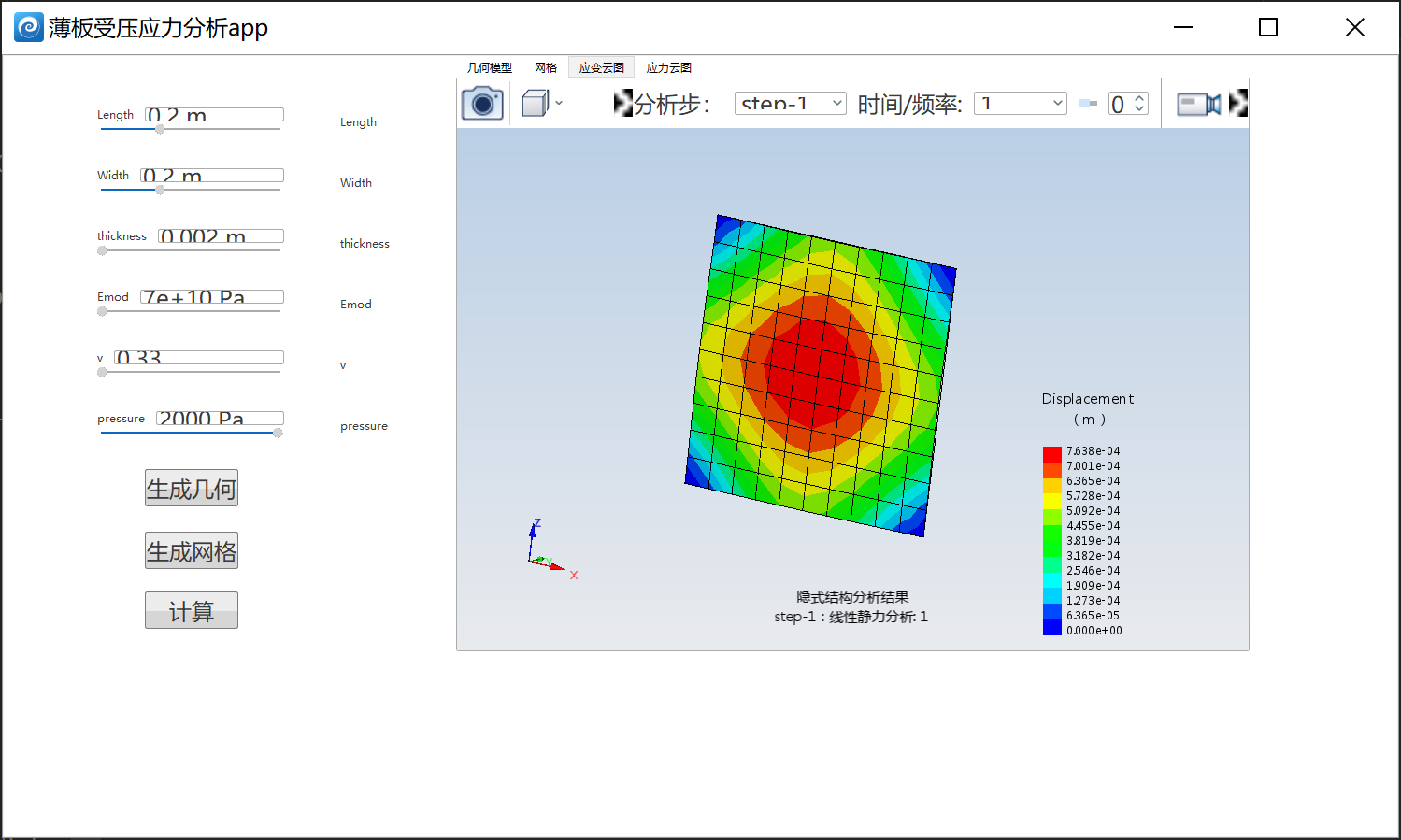Click the Length slider handle
Viewport: 1401px width, 840px height.
tap(160, 129)
